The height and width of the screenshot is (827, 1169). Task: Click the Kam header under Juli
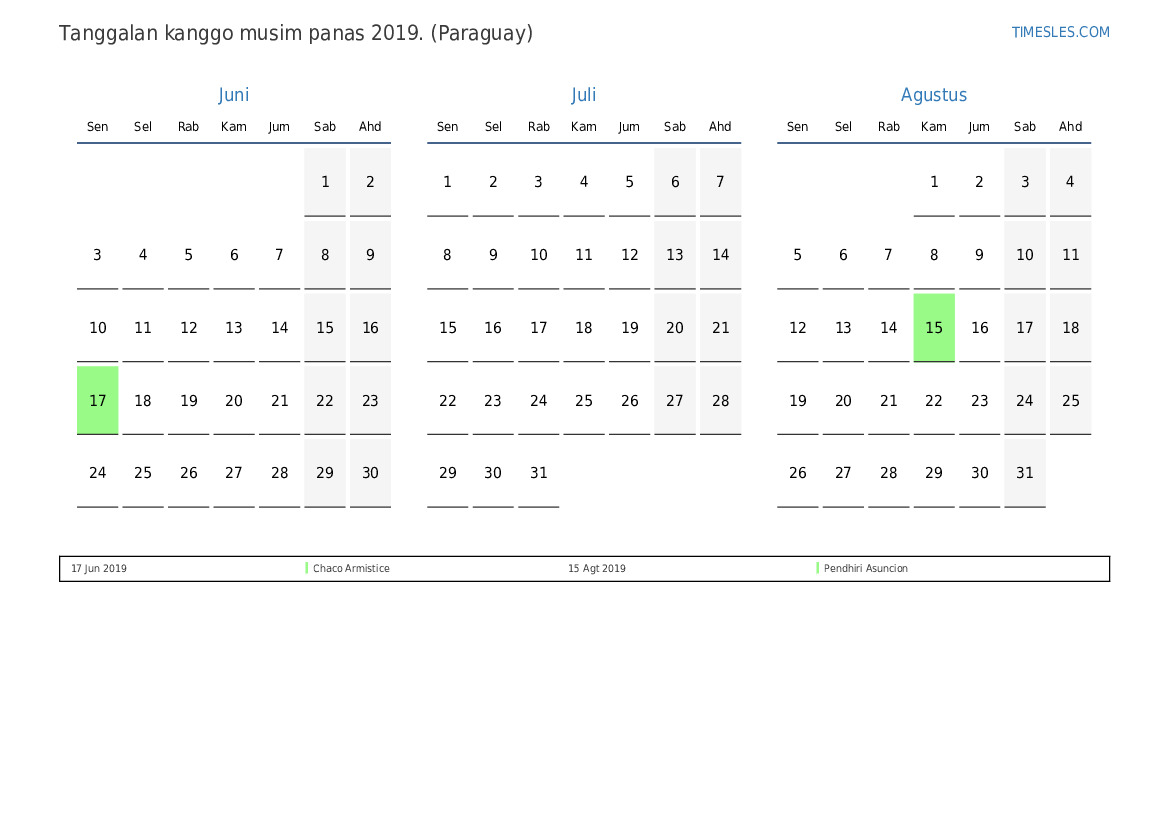point(584,127)
